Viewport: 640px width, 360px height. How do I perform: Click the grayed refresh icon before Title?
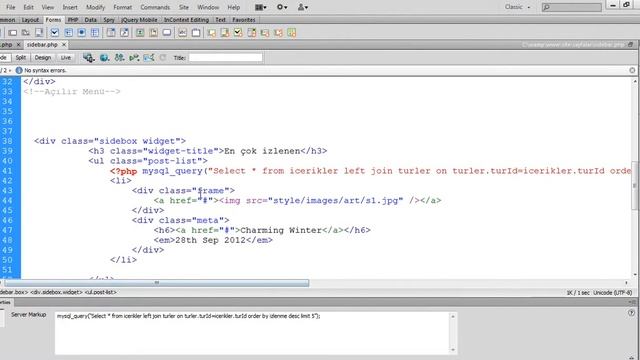pos(163,58)
